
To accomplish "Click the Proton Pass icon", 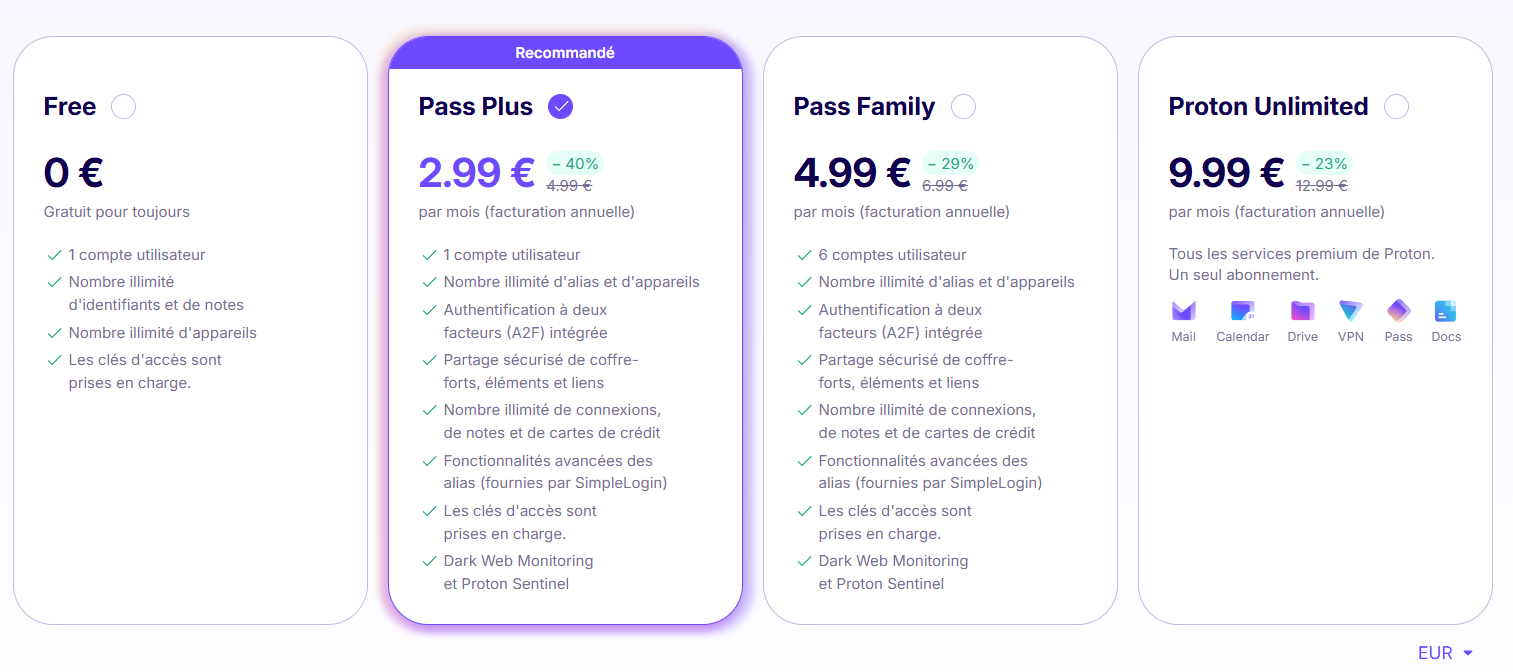I will click(x=1398, y=311).
